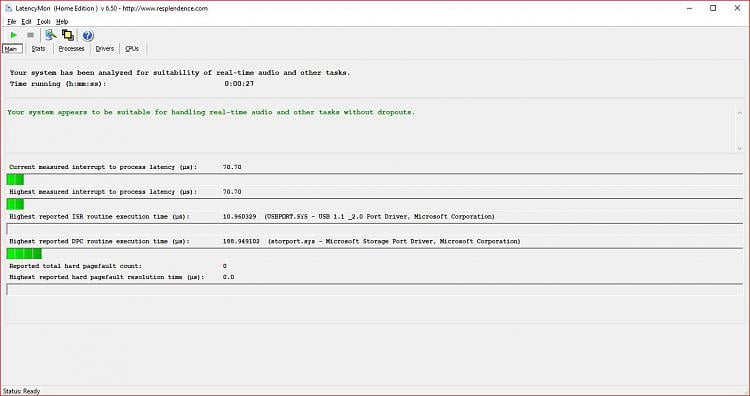Select the Main tab

pyautogui.click(x=12, y=49)
